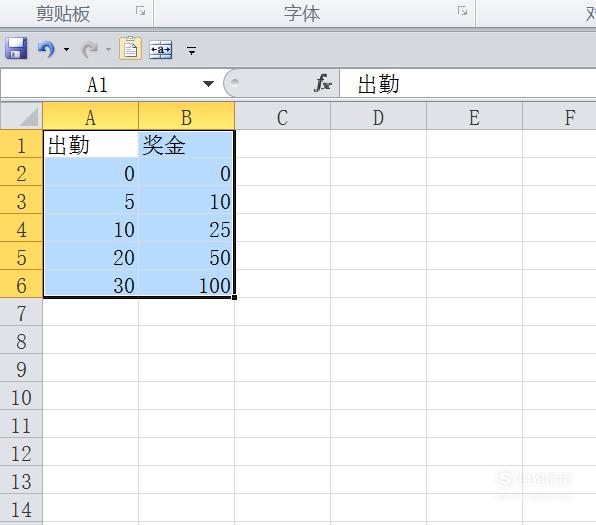596x525 pixels.
Task: Select column A header
Action: coord(90,116)
